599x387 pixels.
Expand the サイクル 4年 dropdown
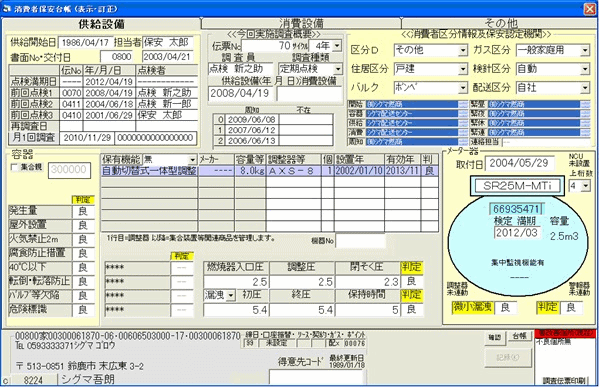pos(337,46)
